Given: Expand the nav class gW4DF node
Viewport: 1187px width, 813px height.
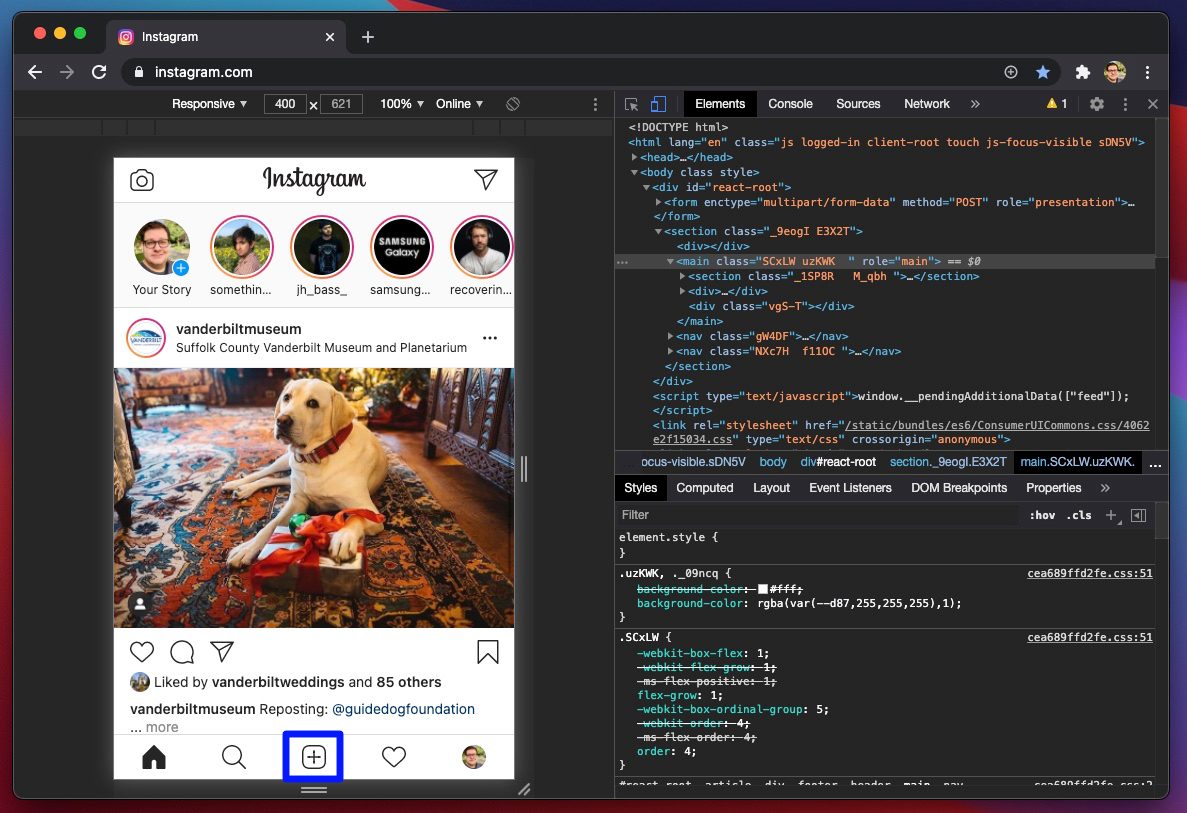Looking at the screenshot, I should (x=671, y=336).
